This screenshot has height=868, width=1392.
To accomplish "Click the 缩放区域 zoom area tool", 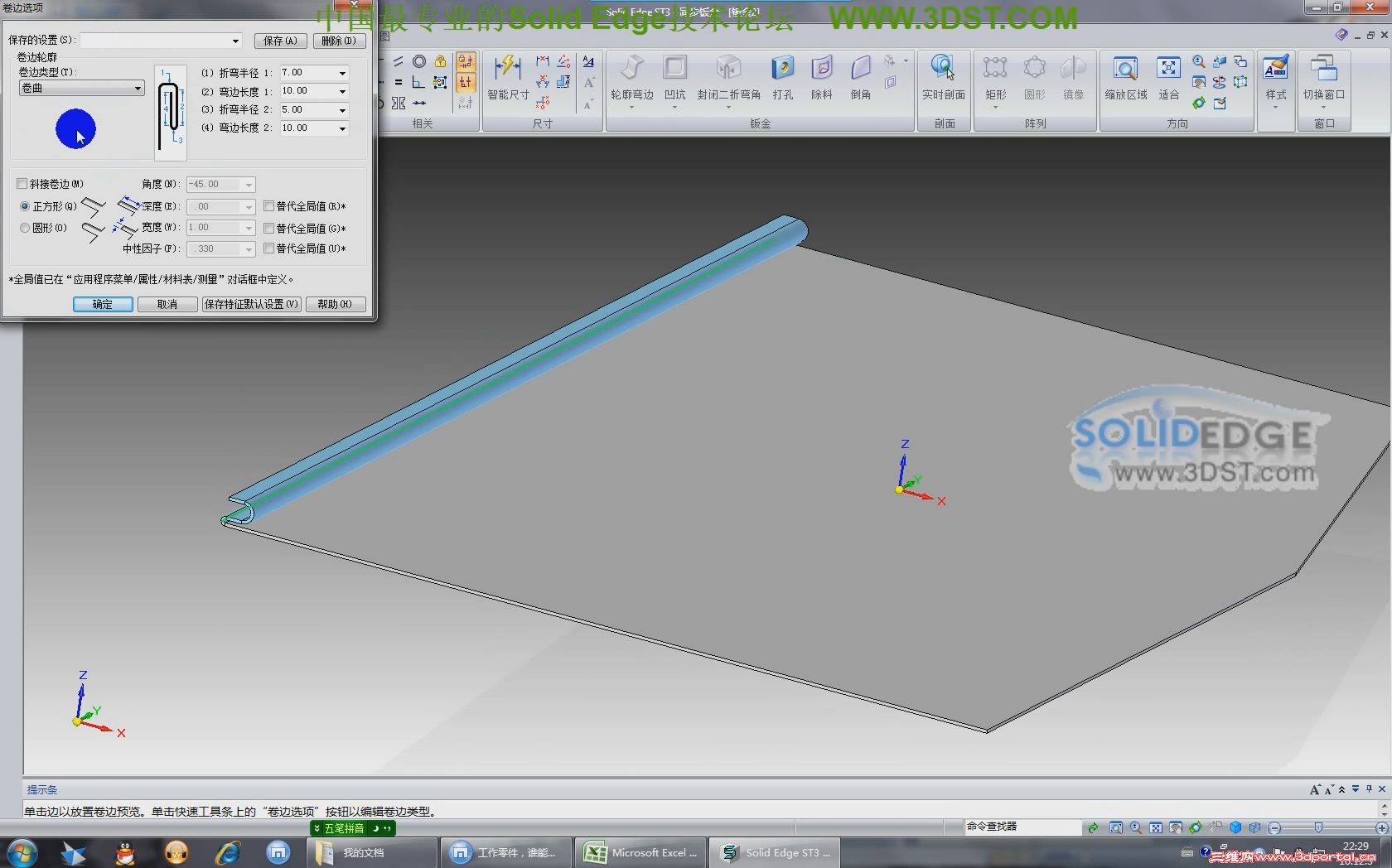I will [x=1125, y=77].
